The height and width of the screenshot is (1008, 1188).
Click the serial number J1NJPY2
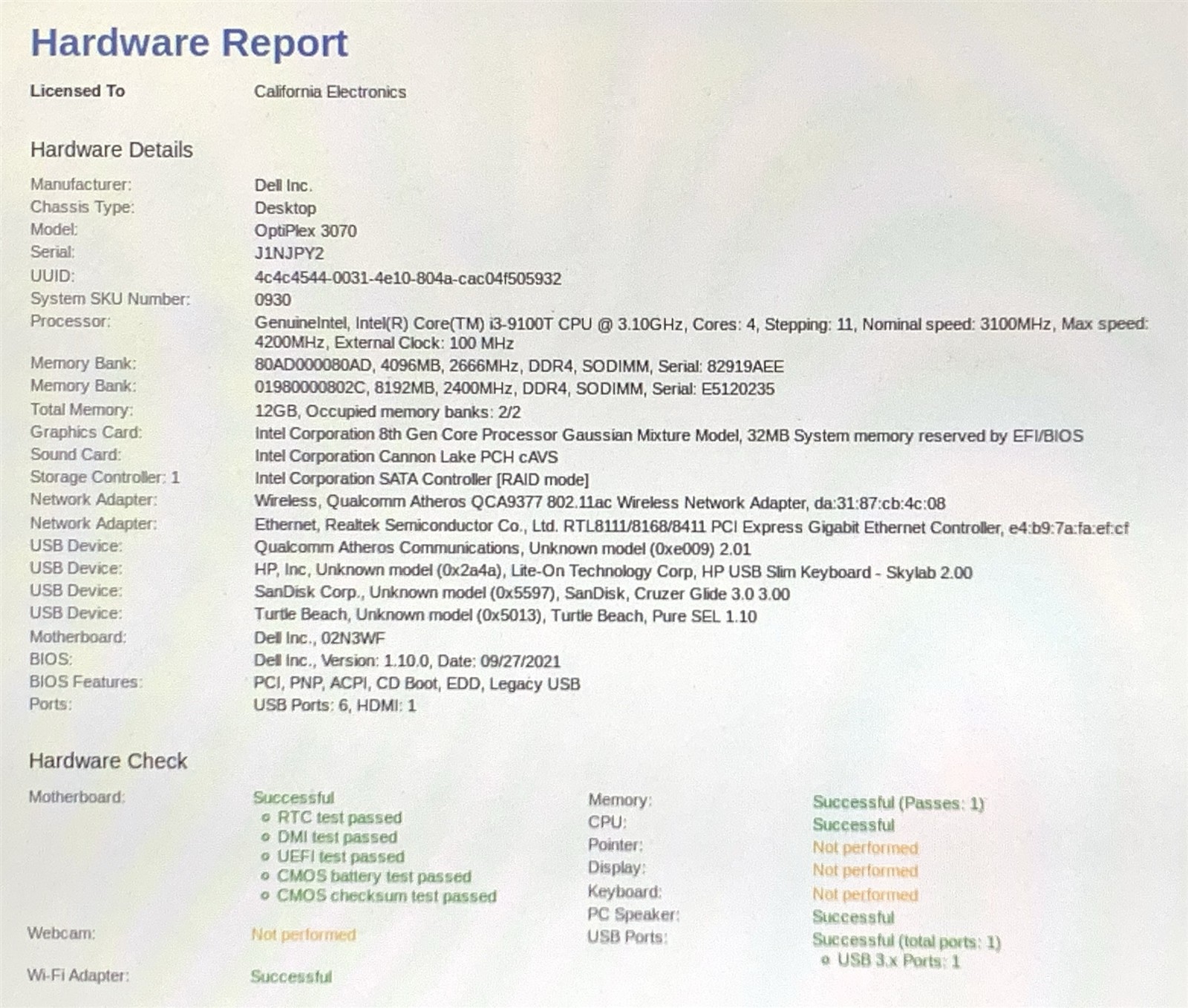click(289, 253)
